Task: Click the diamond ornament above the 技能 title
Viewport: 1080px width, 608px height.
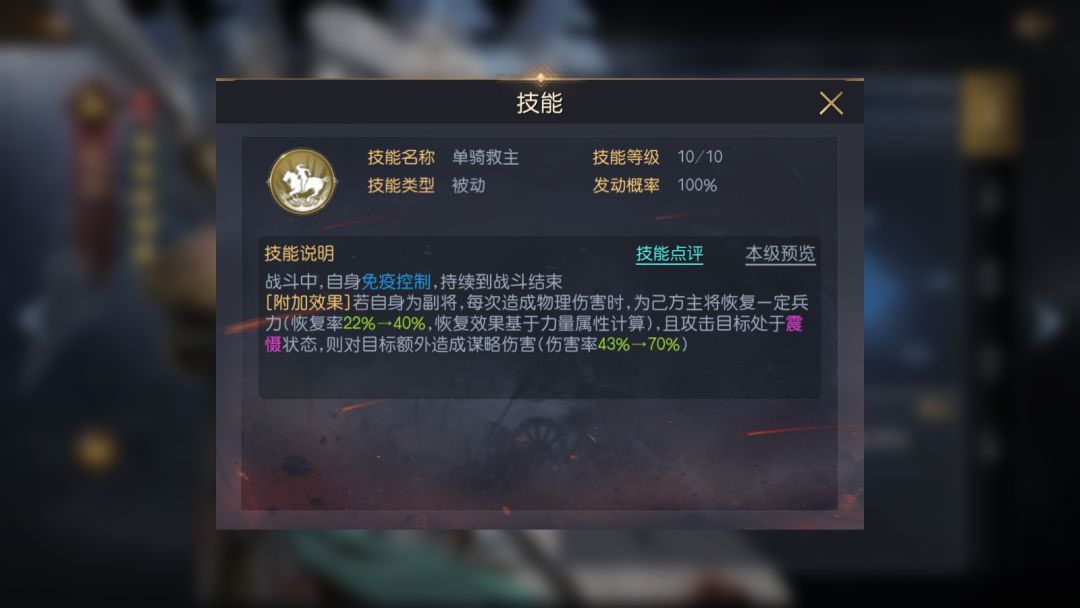Action: [540, 78]
